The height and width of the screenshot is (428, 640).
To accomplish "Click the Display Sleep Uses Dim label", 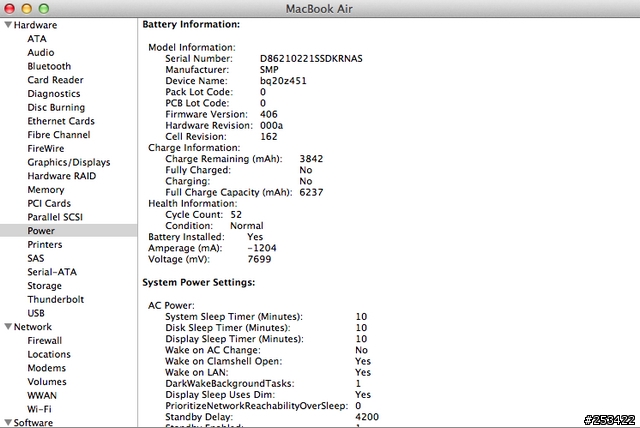I will coord(220,395).
